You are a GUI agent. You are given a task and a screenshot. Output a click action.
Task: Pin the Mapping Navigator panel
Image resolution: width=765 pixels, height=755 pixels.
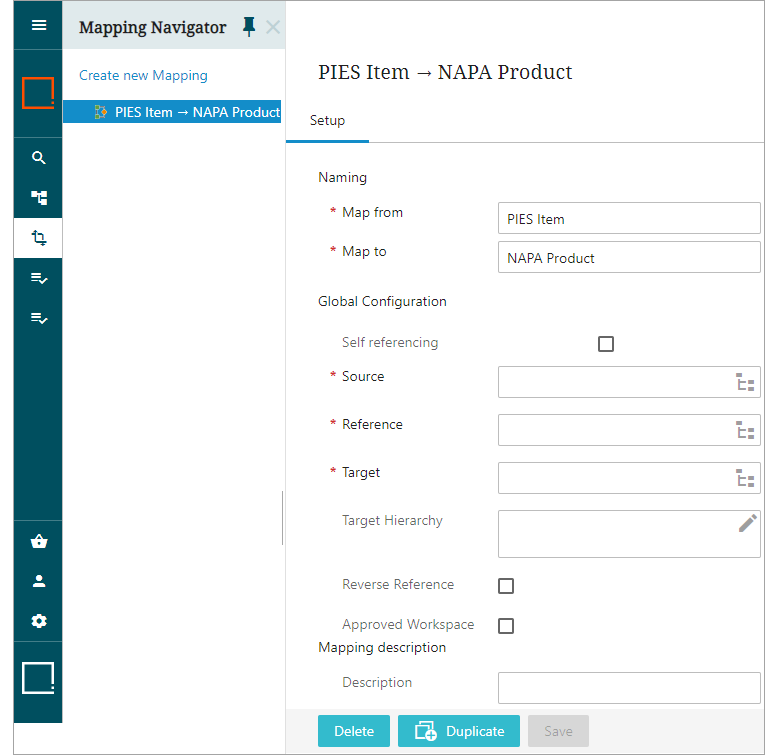coord(249,27)
